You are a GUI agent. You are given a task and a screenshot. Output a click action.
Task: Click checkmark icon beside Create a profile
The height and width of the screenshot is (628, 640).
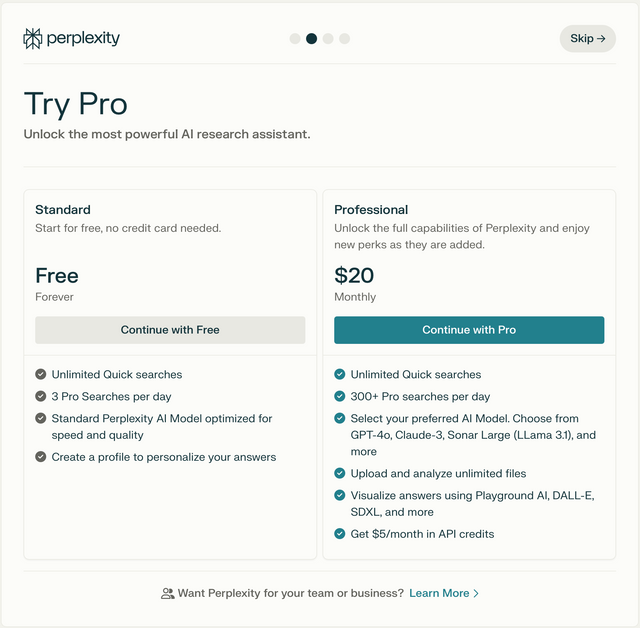pos(41,456)
